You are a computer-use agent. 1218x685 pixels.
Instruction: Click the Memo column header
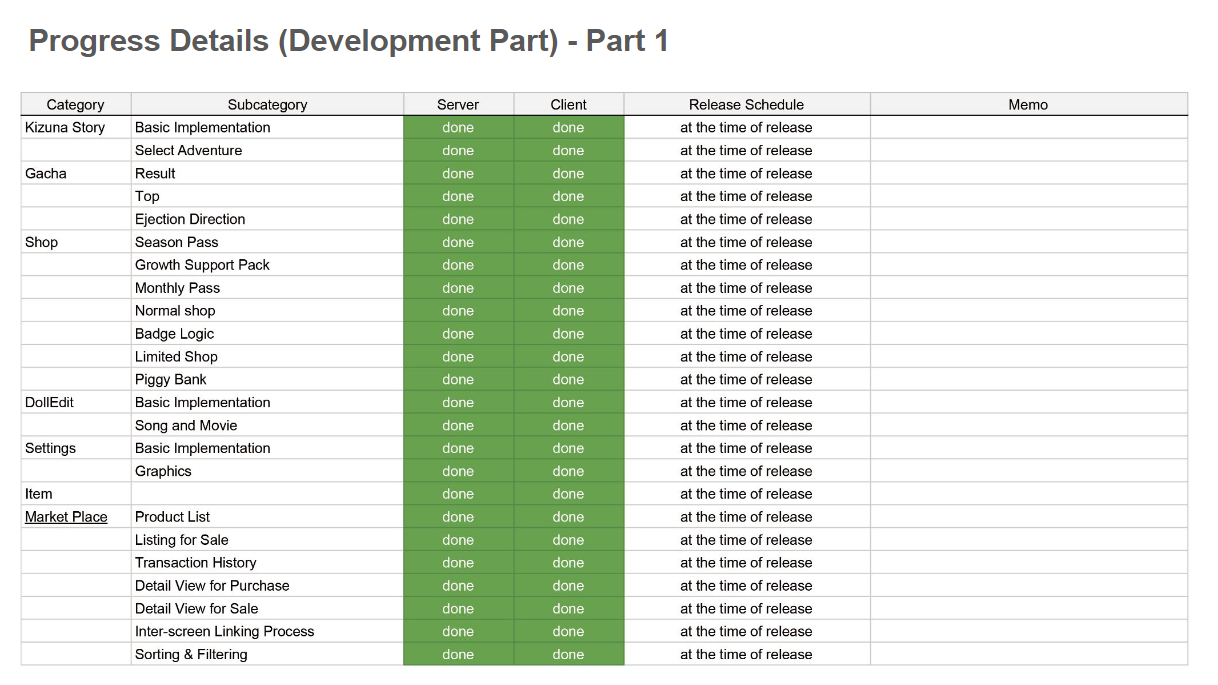(x=1028, y=104)
